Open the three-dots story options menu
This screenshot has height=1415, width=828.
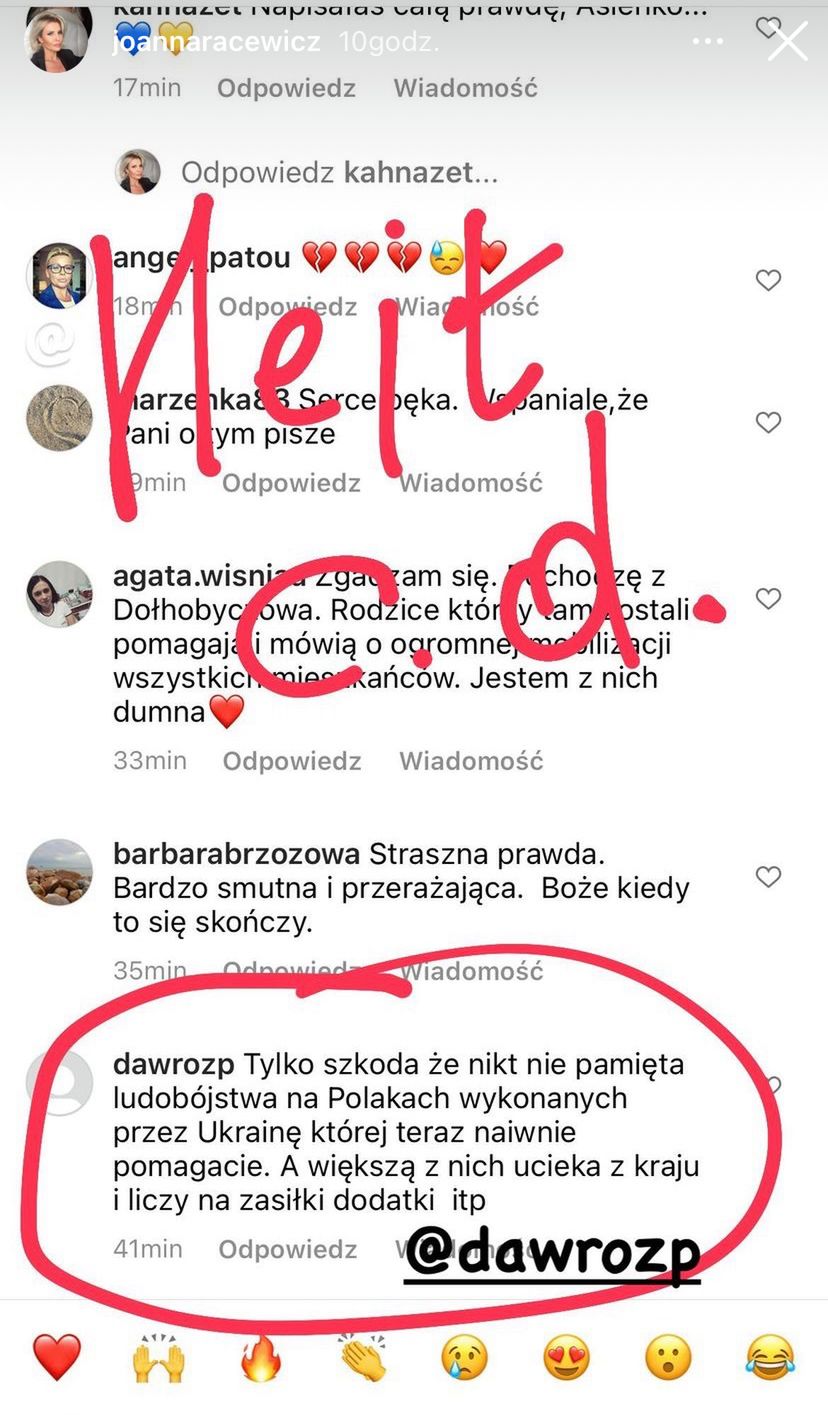(708, 42)
